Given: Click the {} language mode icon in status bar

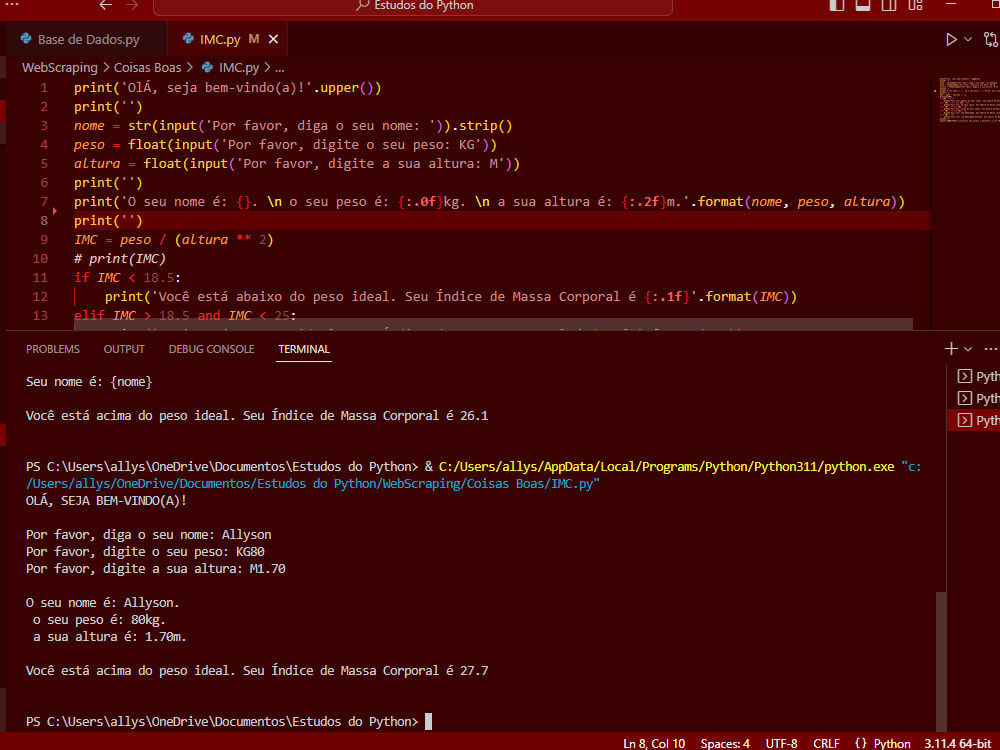Looking at the screenshot, I should coord(859,743).
